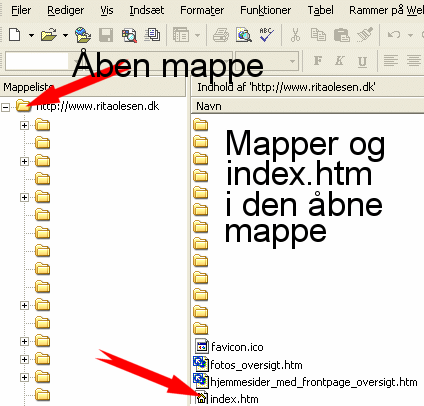
Task: Toggle the folder list pane icon
Action: 181,35
